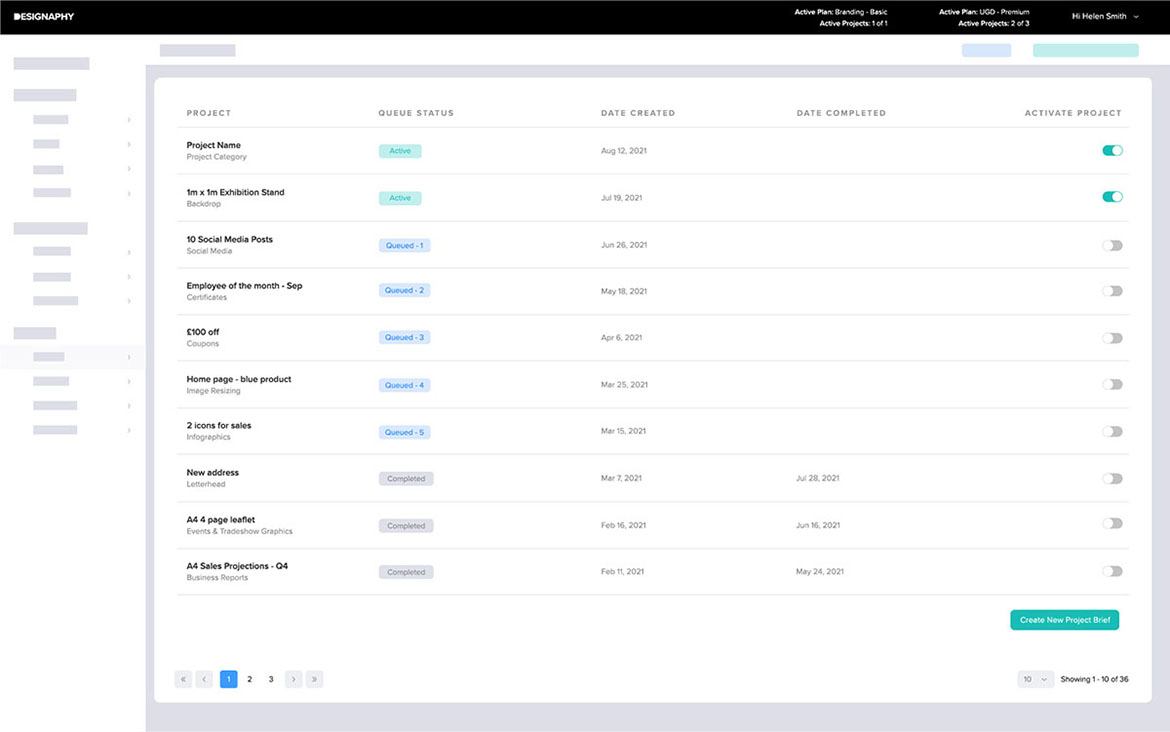Select page 2 in pagination

[x=250, y=679]
